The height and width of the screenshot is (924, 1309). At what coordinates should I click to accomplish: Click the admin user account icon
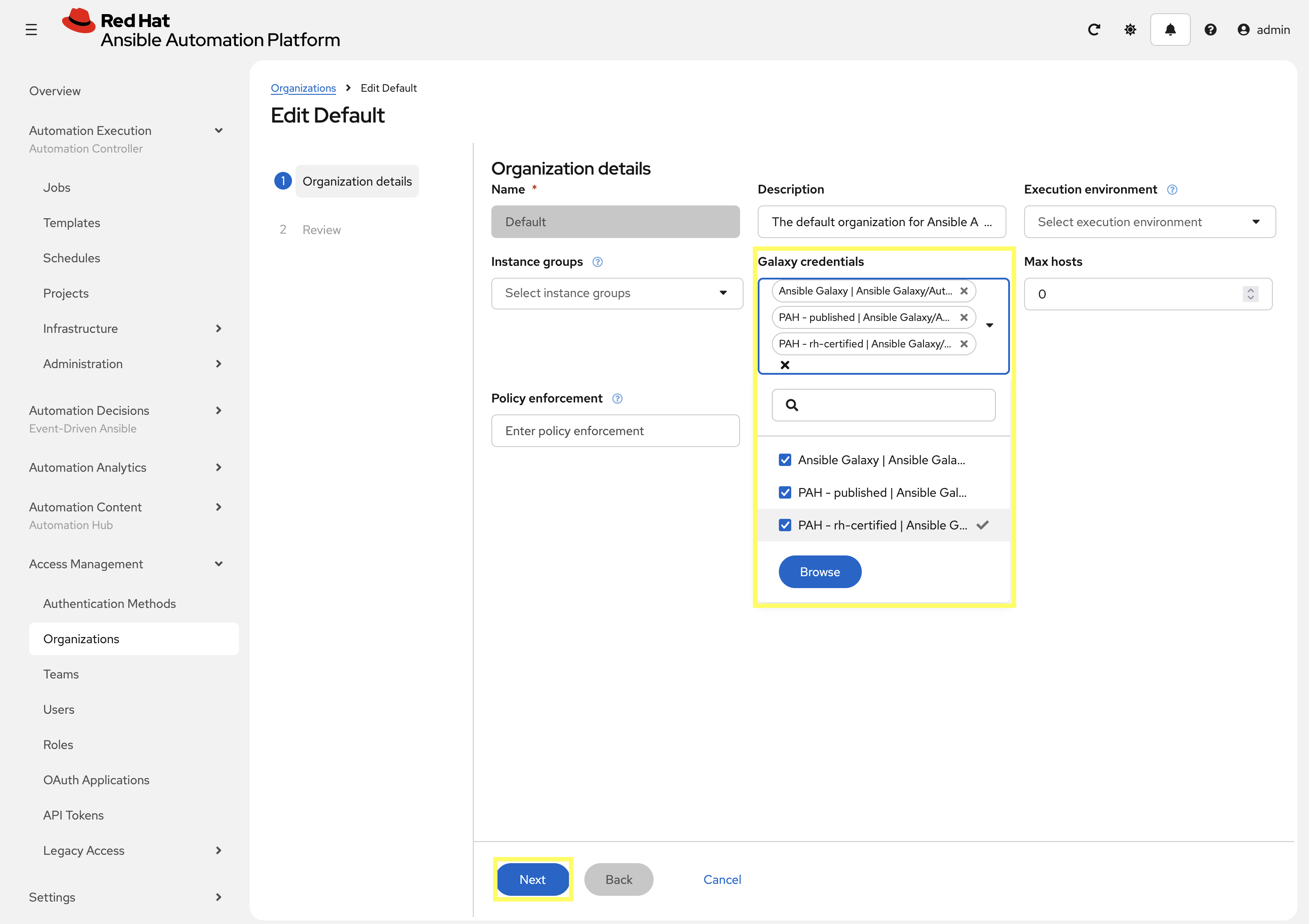(x=1244, y=29)
